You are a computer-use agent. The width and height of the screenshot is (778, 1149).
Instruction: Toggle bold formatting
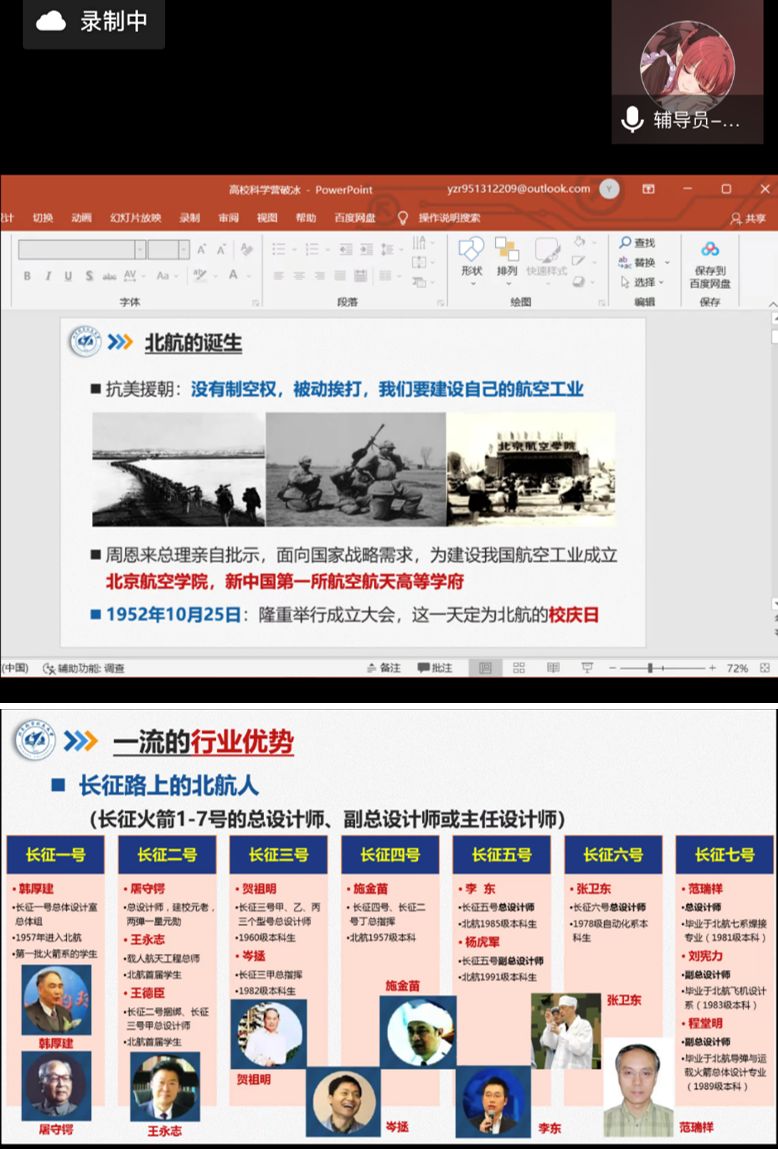coord(27,276)
